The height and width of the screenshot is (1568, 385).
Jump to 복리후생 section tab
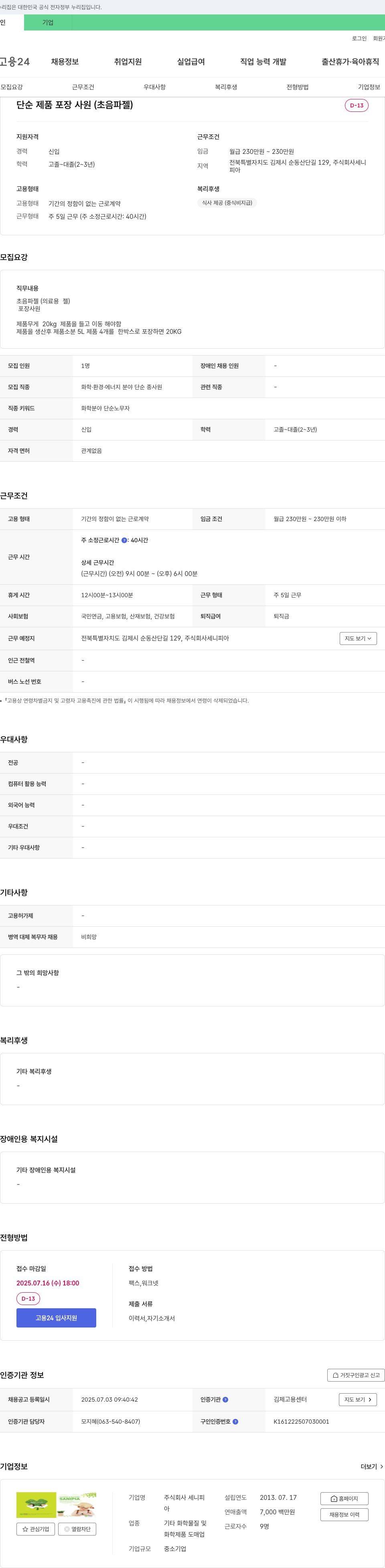[x=226, y=87]
